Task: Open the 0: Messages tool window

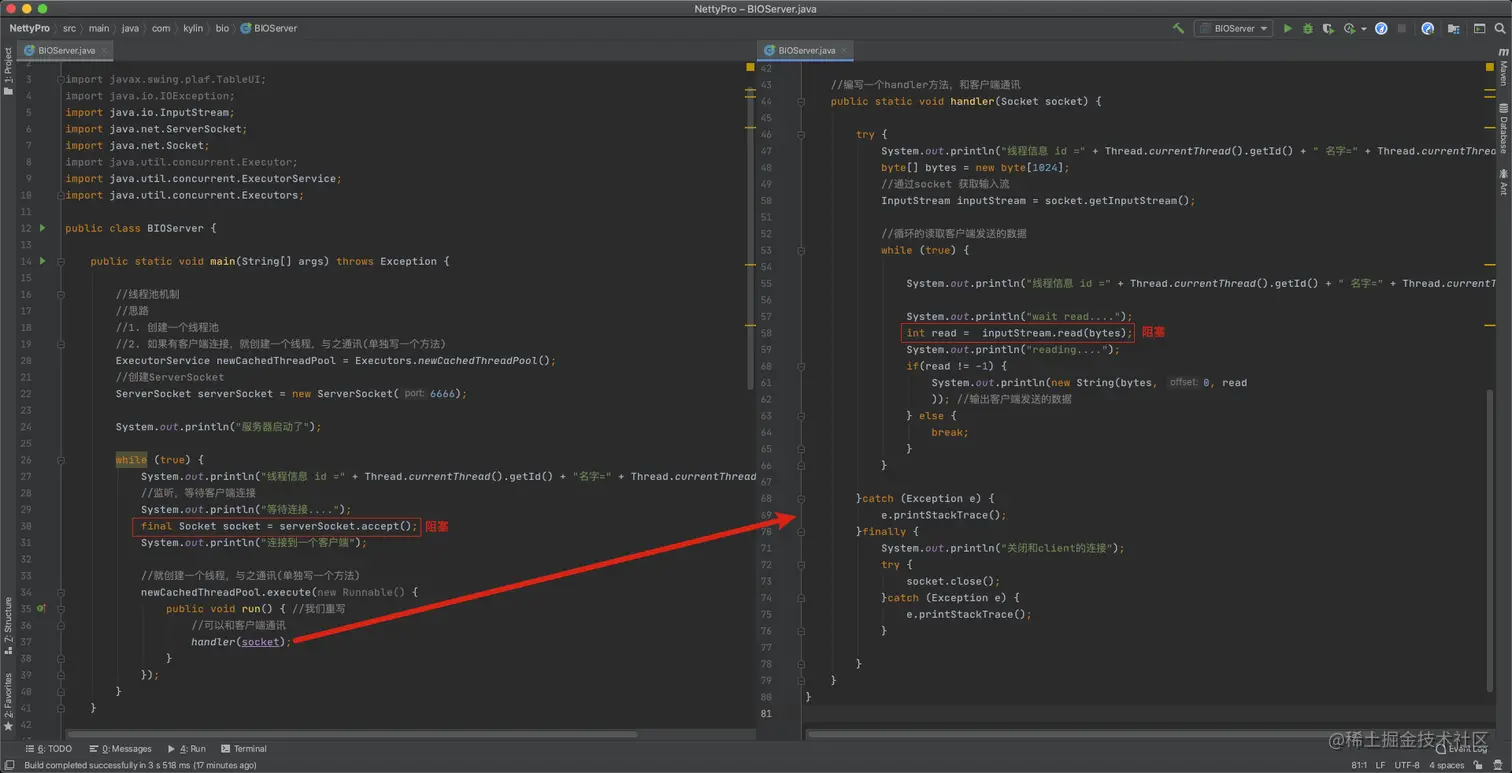Action: (x=121, y=748)
